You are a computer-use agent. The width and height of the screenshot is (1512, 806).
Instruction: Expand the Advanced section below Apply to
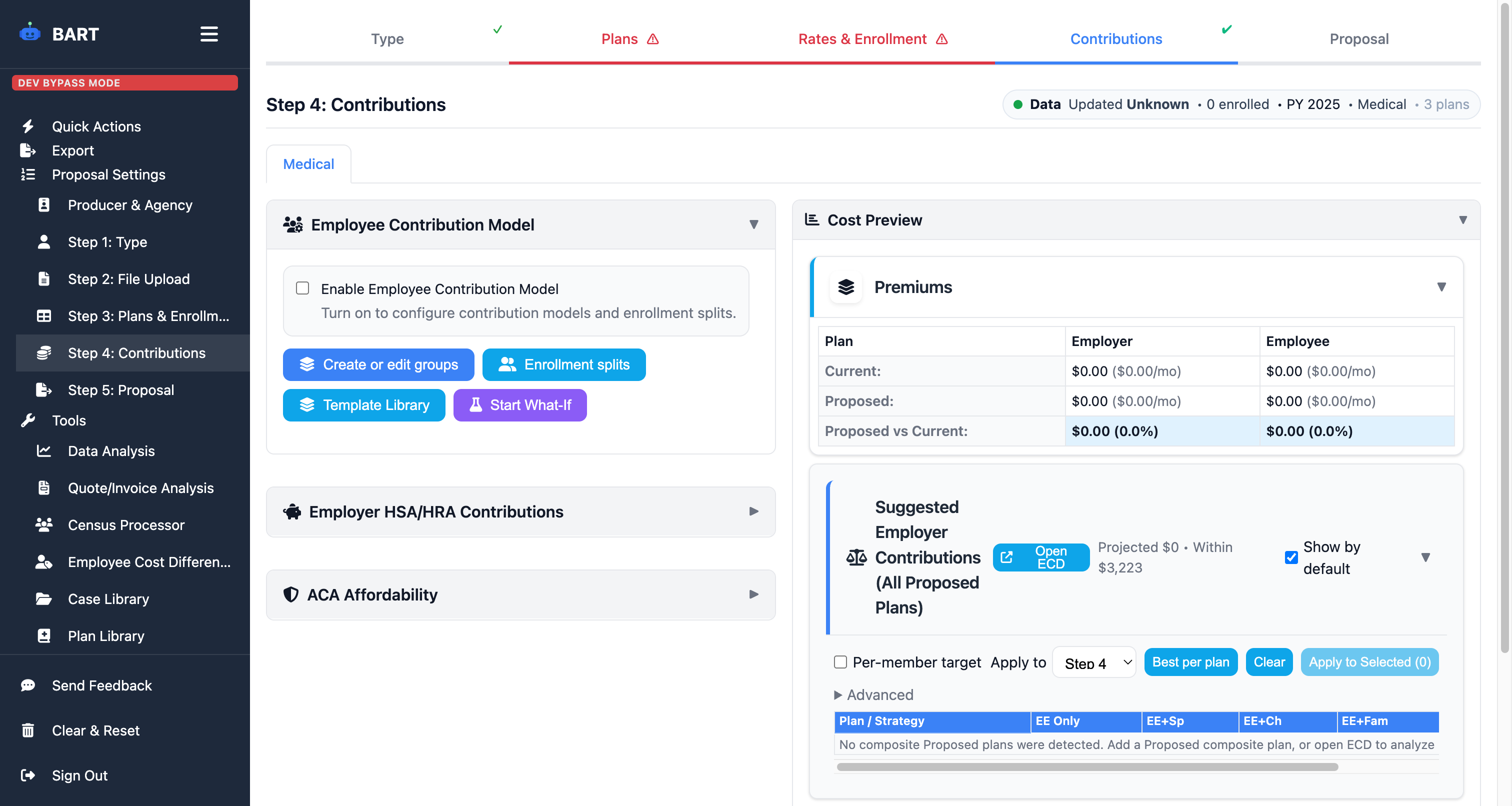pos(873,695)
